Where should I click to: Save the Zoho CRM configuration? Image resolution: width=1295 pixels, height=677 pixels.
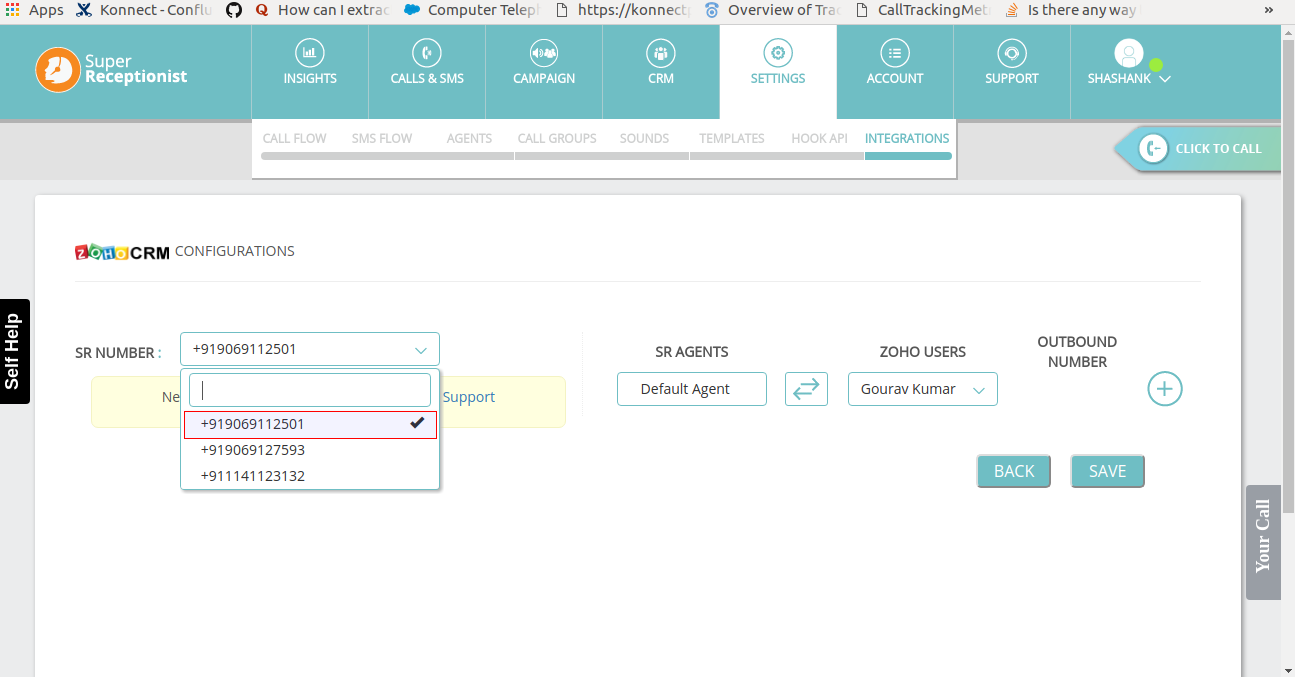pyautogui.click(x=1107, y=471)
